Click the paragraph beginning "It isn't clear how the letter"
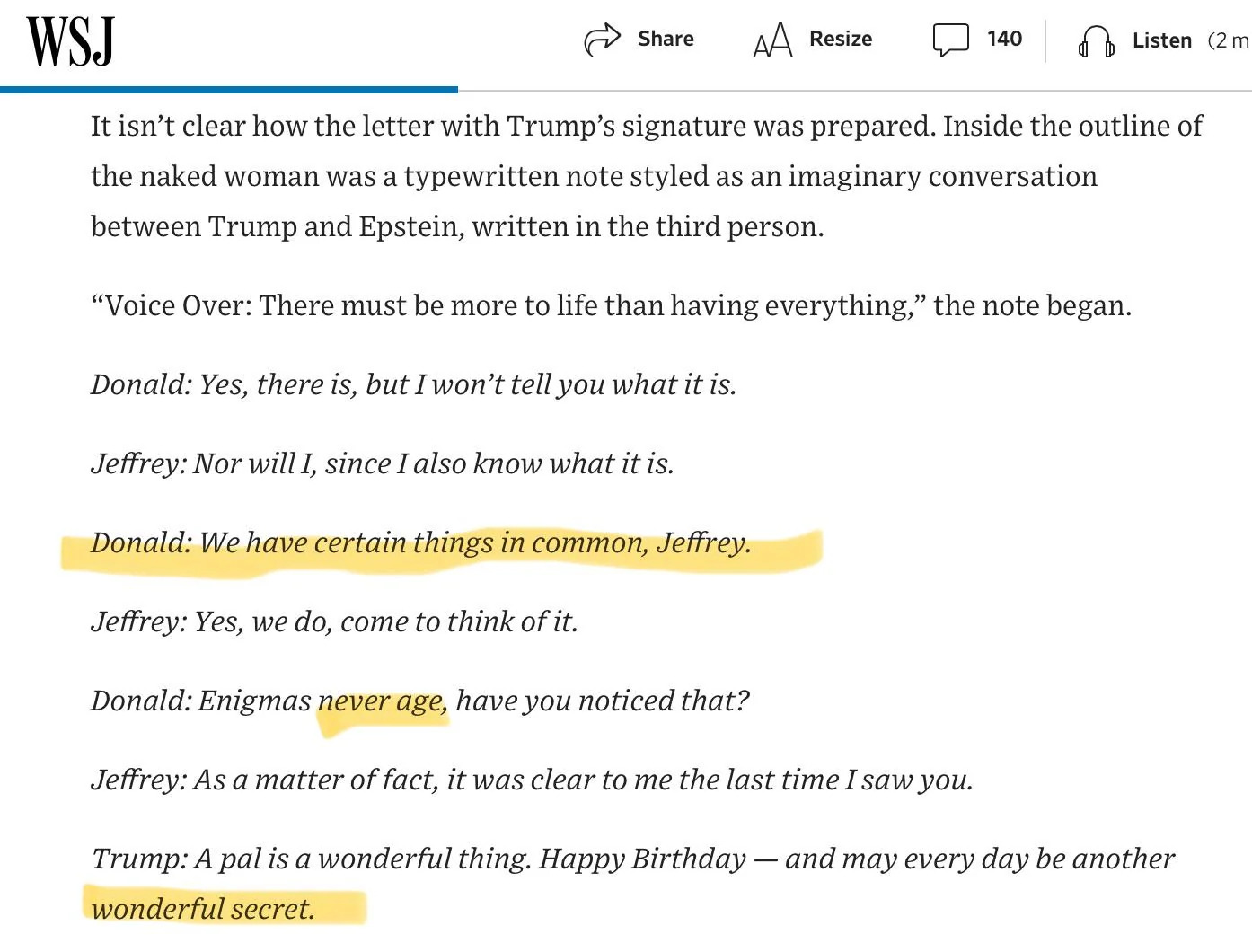Viewport: 1252px width, 952px height. (646, 176)
